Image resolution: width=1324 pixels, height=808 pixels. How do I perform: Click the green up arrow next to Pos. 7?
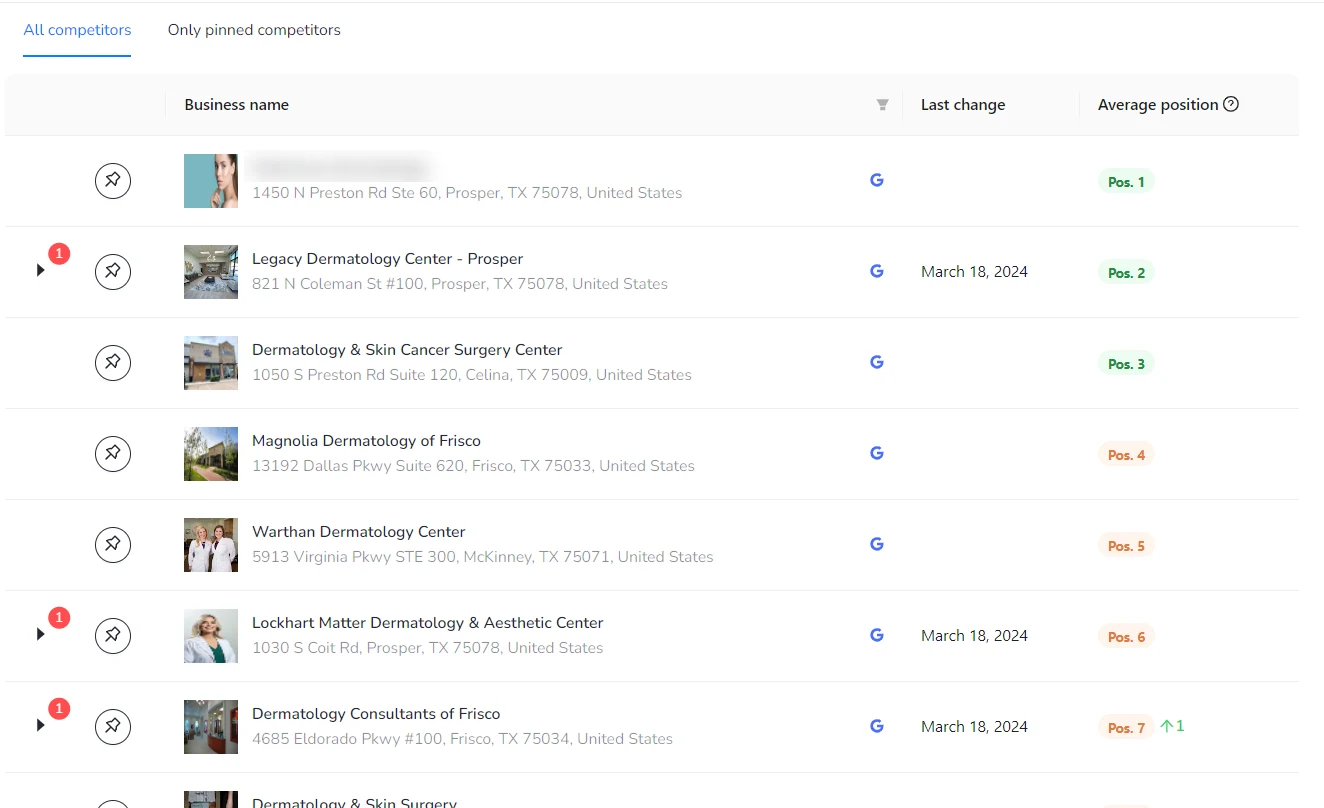point(1166,726)
